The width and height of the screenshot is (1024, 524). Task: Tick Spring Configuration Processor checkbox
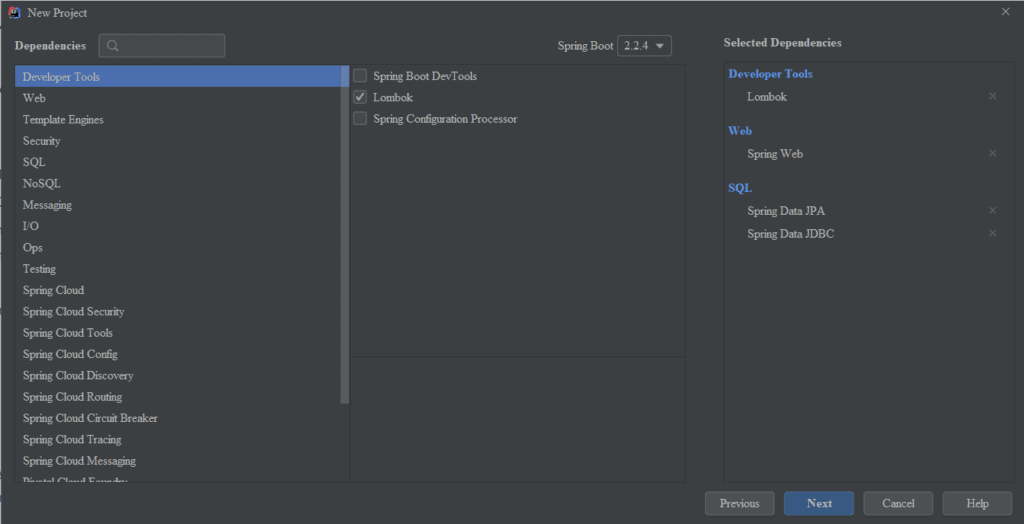pyautogui.click(x=360, y=119)
